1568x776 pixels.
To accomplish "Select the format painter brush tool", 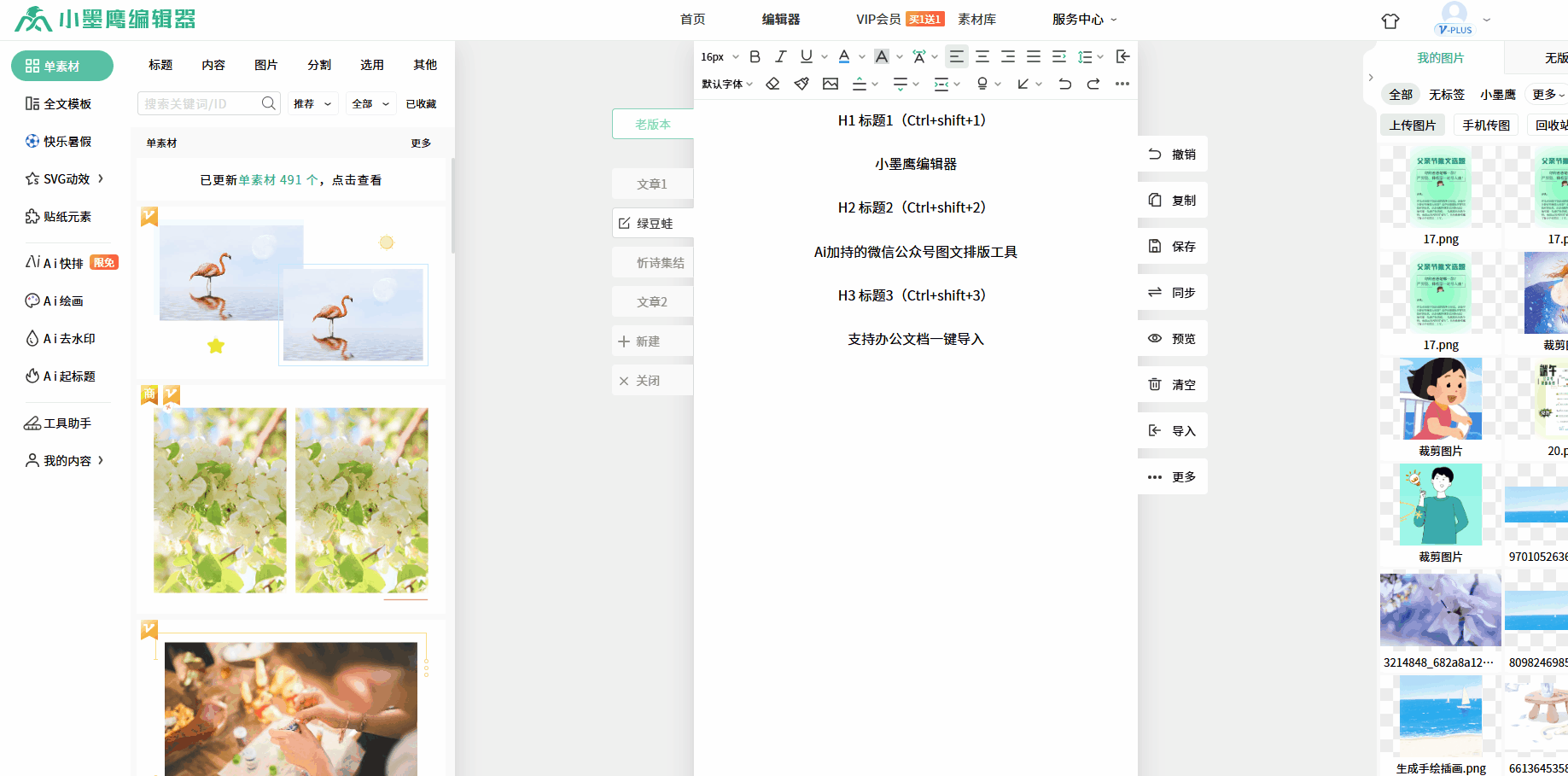I will [801, 84].
